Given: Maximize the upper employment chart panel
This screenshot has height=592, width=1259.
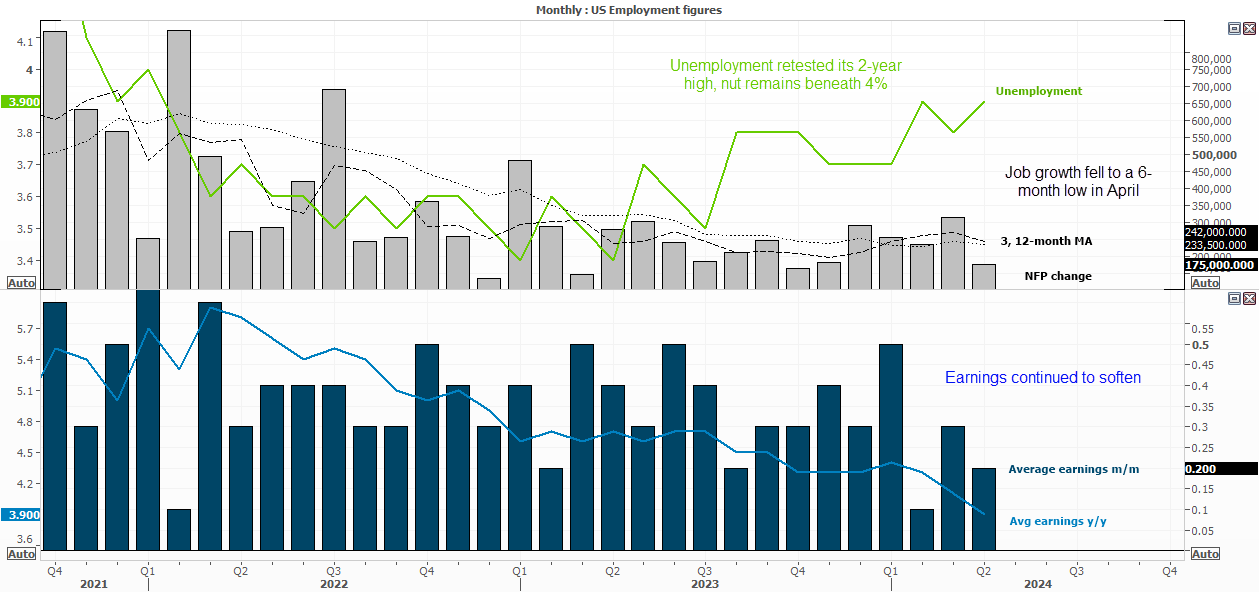Looking at the screenshot, I should pyautogui.click(x=1234, y=29).
